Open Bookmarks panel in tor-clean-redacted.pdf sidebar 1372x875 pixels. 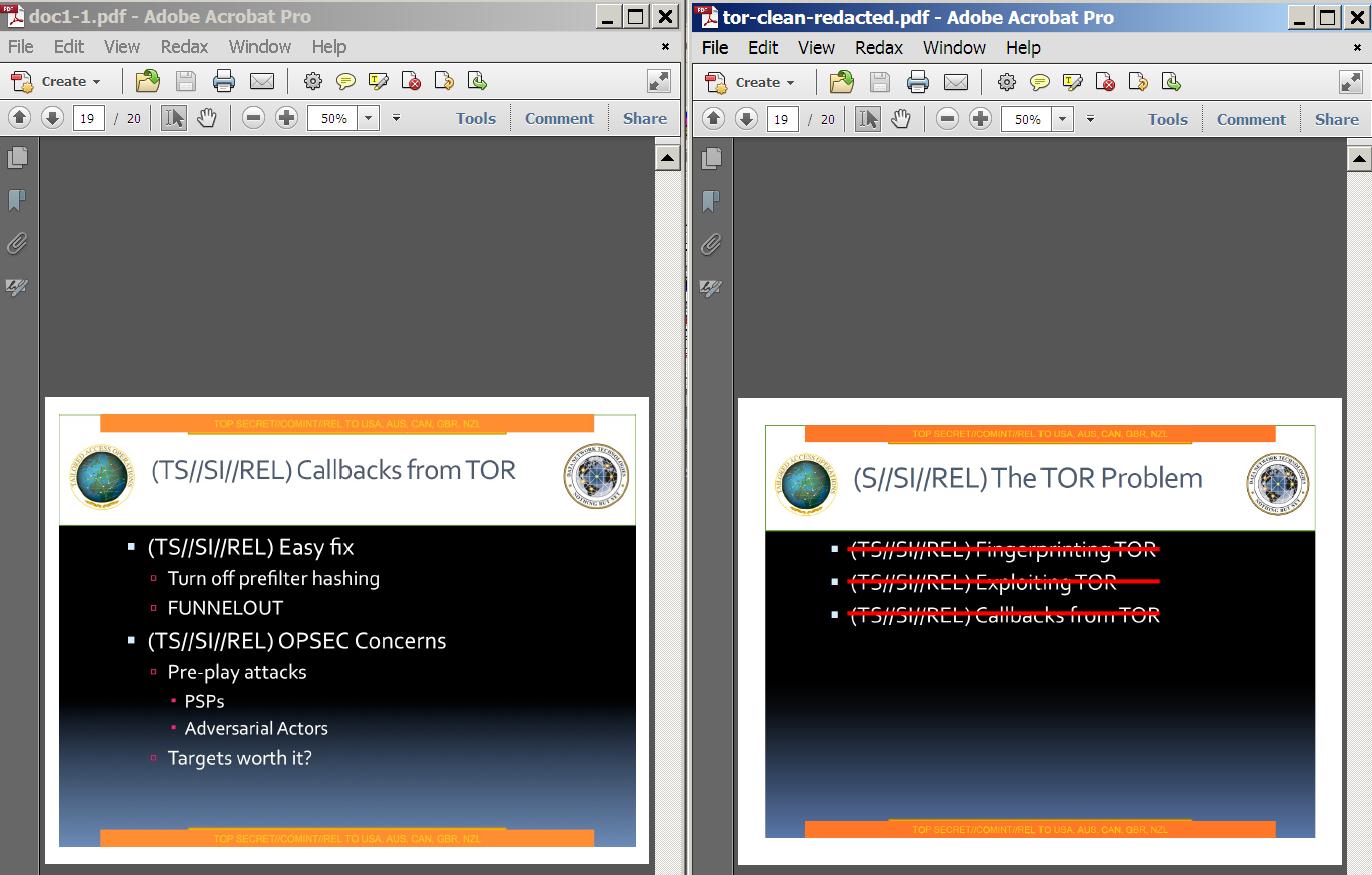[x=711, y=201]
